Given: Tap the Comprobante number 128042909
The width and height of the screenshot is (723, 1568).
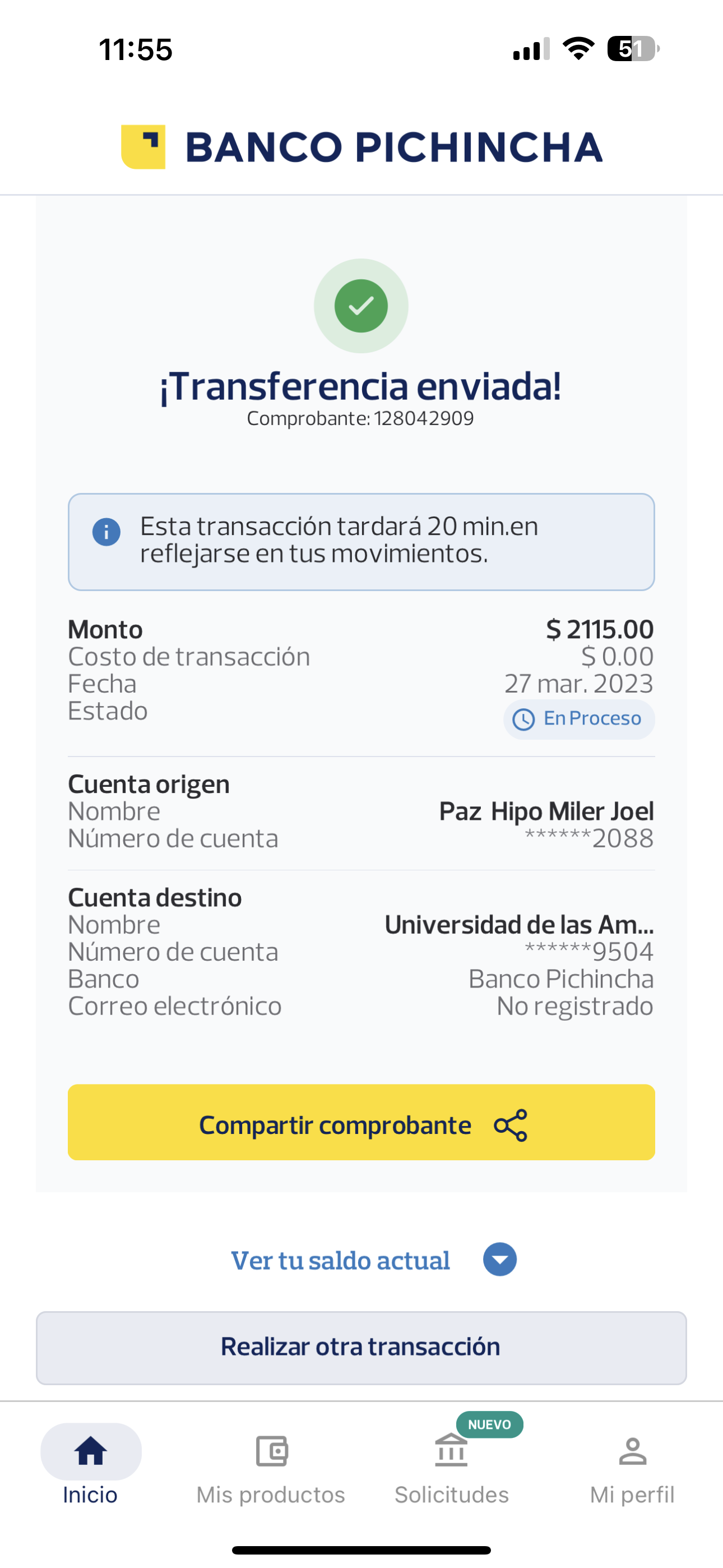Looking at the screenshot, I should 424,419.
